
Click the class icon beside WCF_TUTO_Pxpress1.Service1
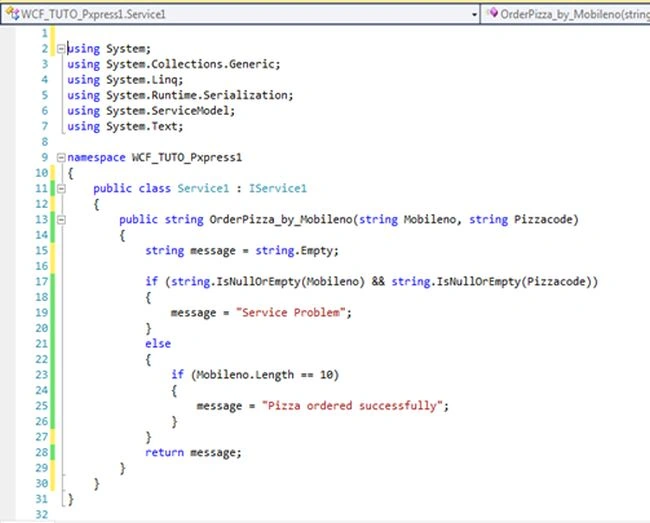coord(12,14)
